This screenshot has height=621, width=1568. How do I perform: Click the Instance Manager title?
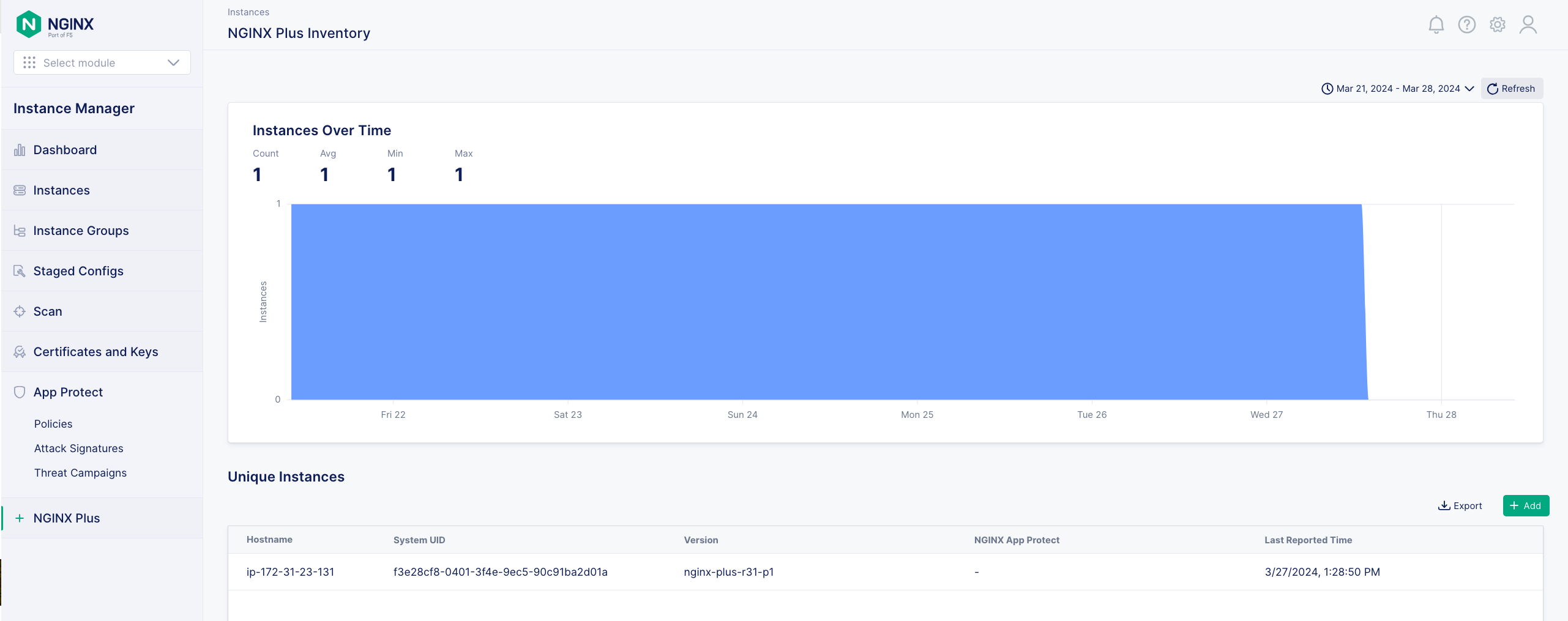pos(74,108)
